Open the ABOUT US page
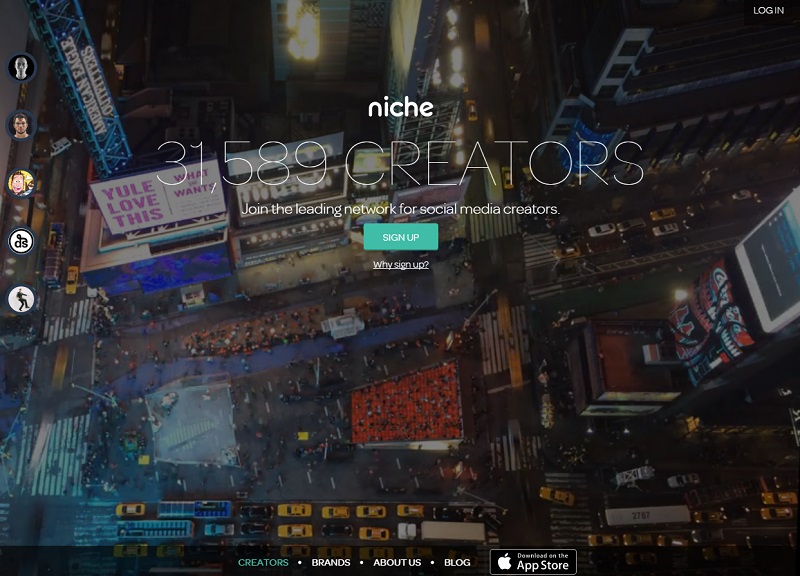Viewport: 800px width, 576px height. (x=397, y=562)
